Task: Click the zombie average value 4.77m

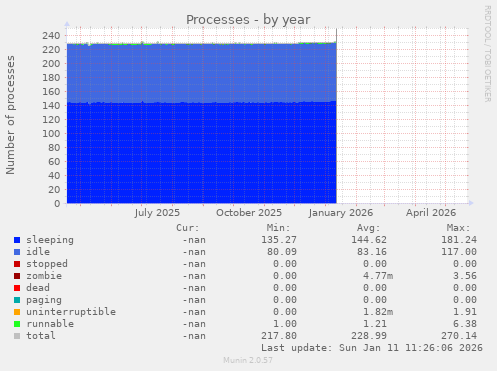Action: 378,276
